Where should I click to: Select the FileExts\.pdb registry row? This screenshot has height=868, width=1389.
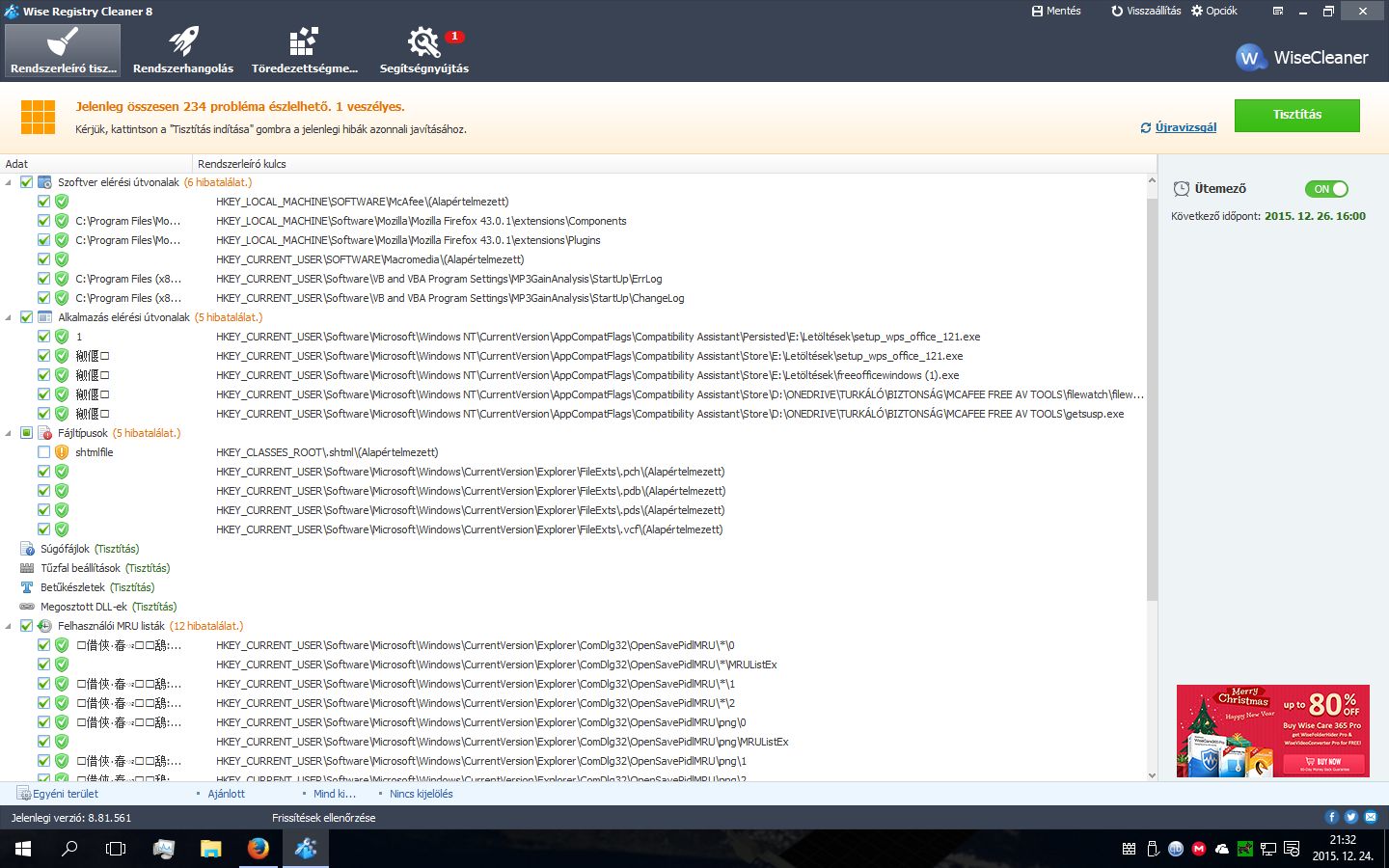(x=573, y=491)
